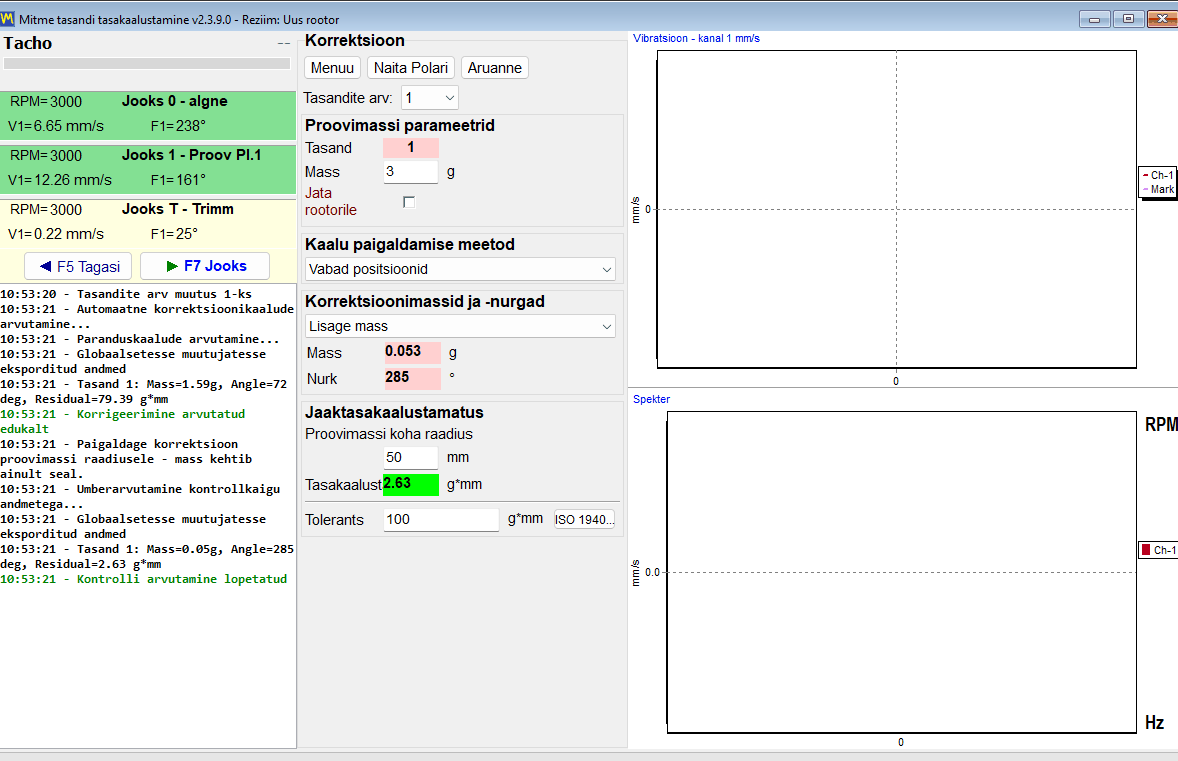The height and width of the screenshot is (761, 1178).
Task: Click the Mark legend entry in vibration chart
Action: point(1158,189)
